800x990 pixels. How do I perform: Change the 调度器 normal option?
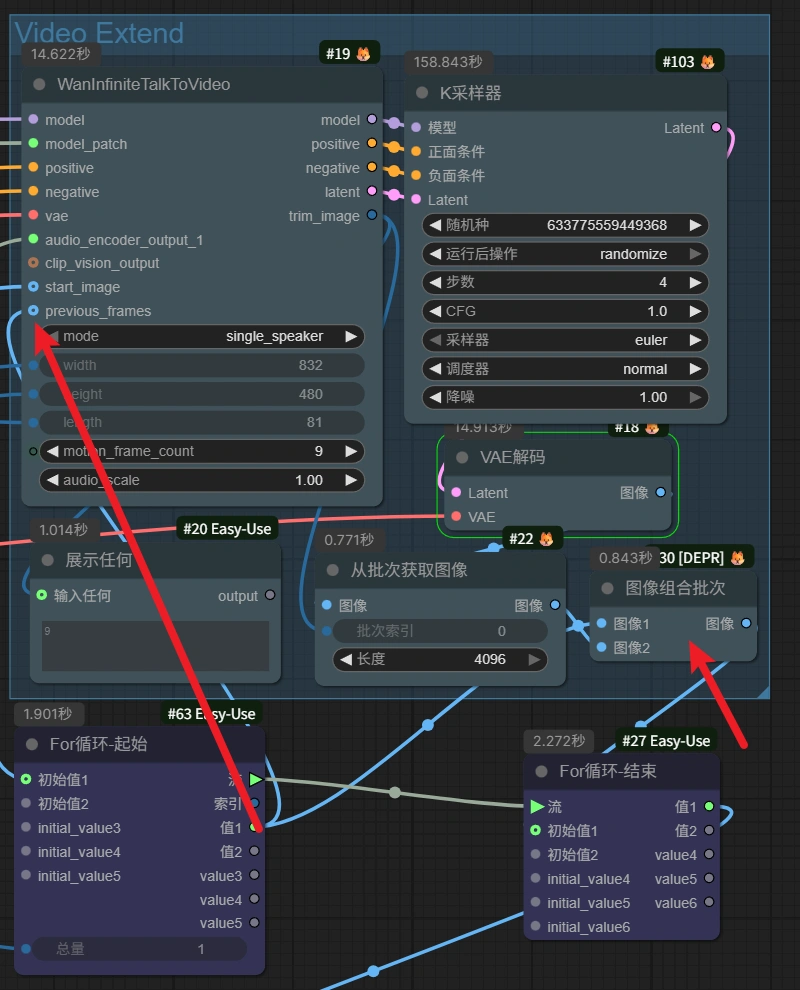tap(565, 369)
